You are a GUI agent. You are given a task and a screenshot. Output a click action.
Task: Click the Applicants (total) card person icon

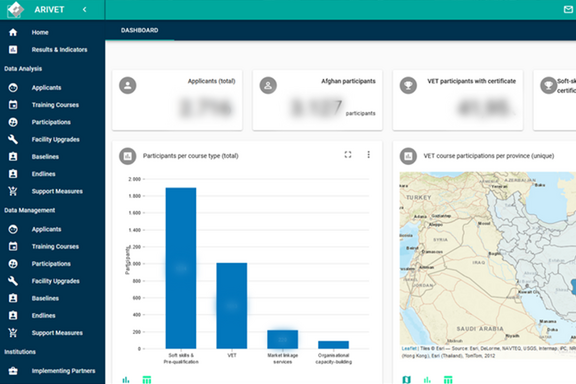click(127, 85)
